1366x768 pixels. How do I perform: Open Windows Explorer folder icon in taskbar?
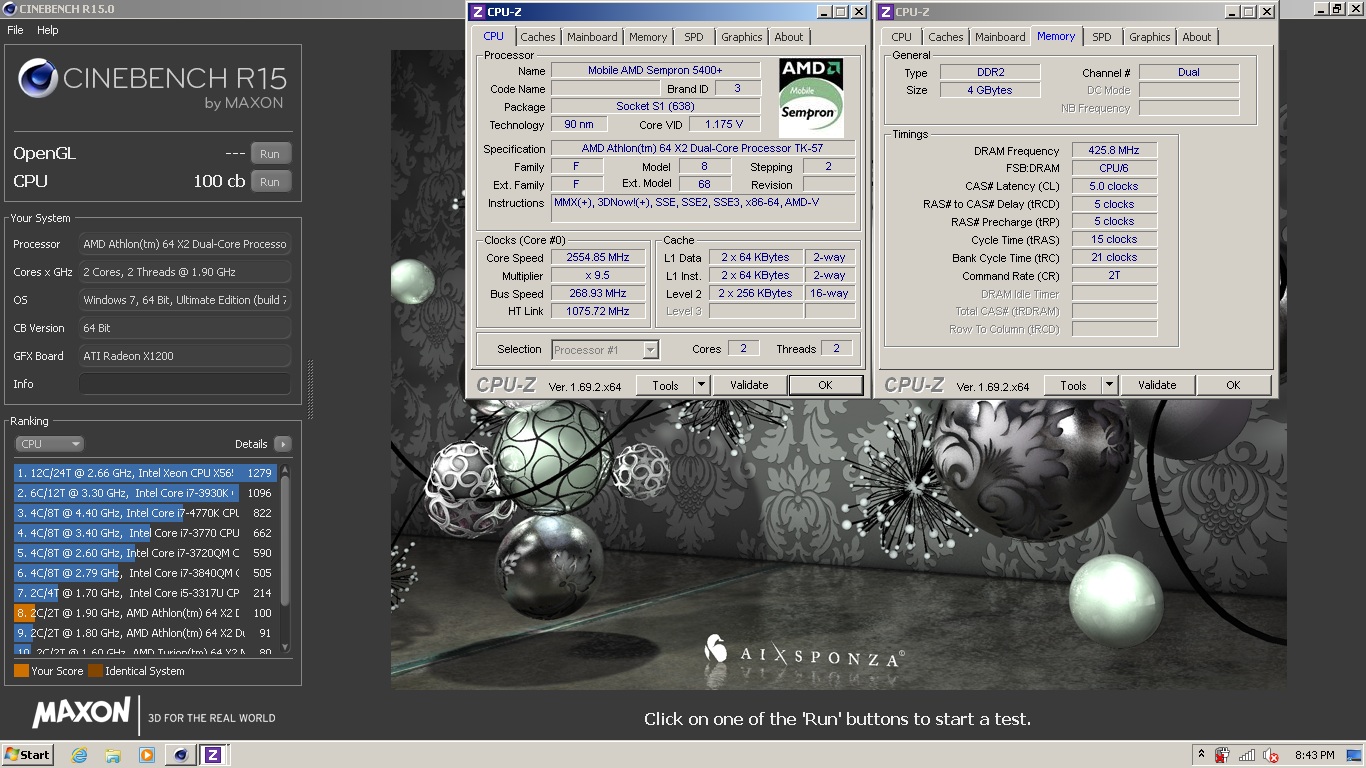(113, 755)
